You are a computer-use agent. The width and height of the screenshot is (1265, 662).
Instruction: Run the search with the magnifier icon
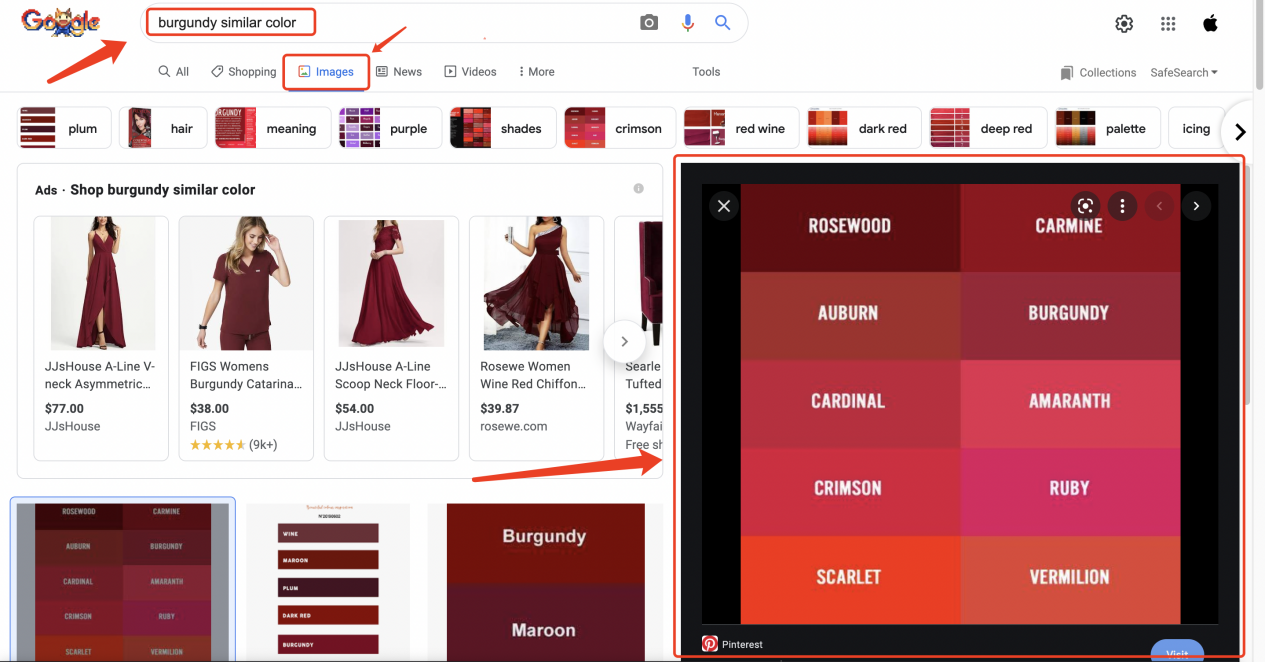pyautogui.click(x=722, y=21)
